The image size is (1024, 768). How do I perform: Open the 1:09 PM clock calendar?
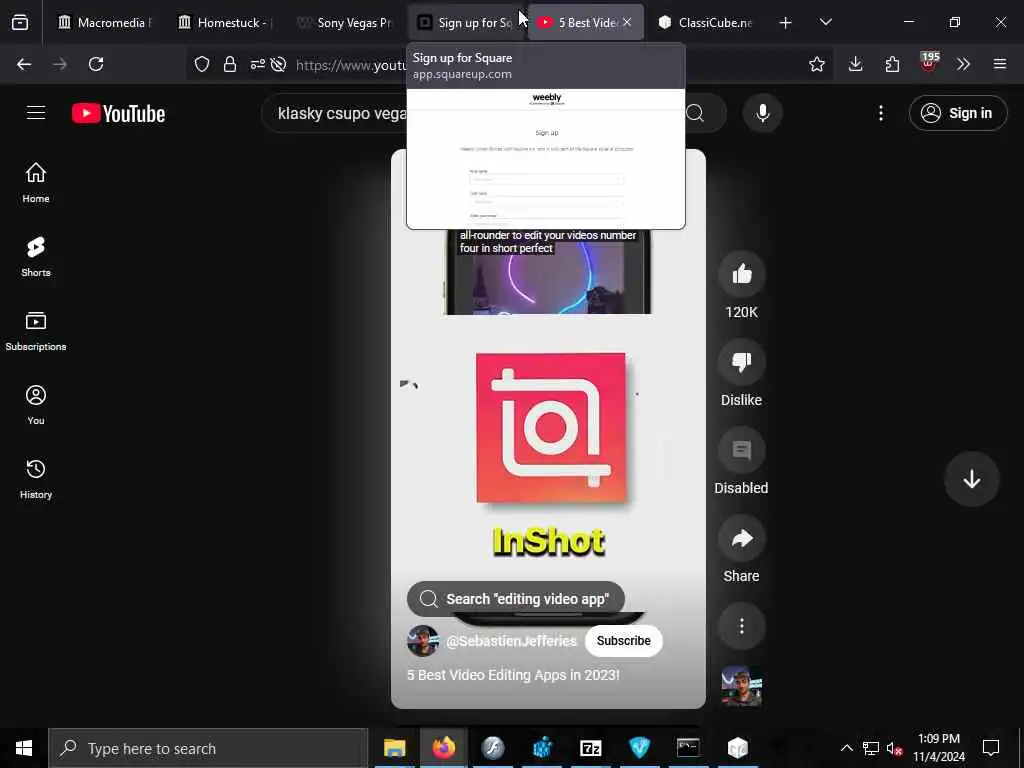(x=938, y=748)
